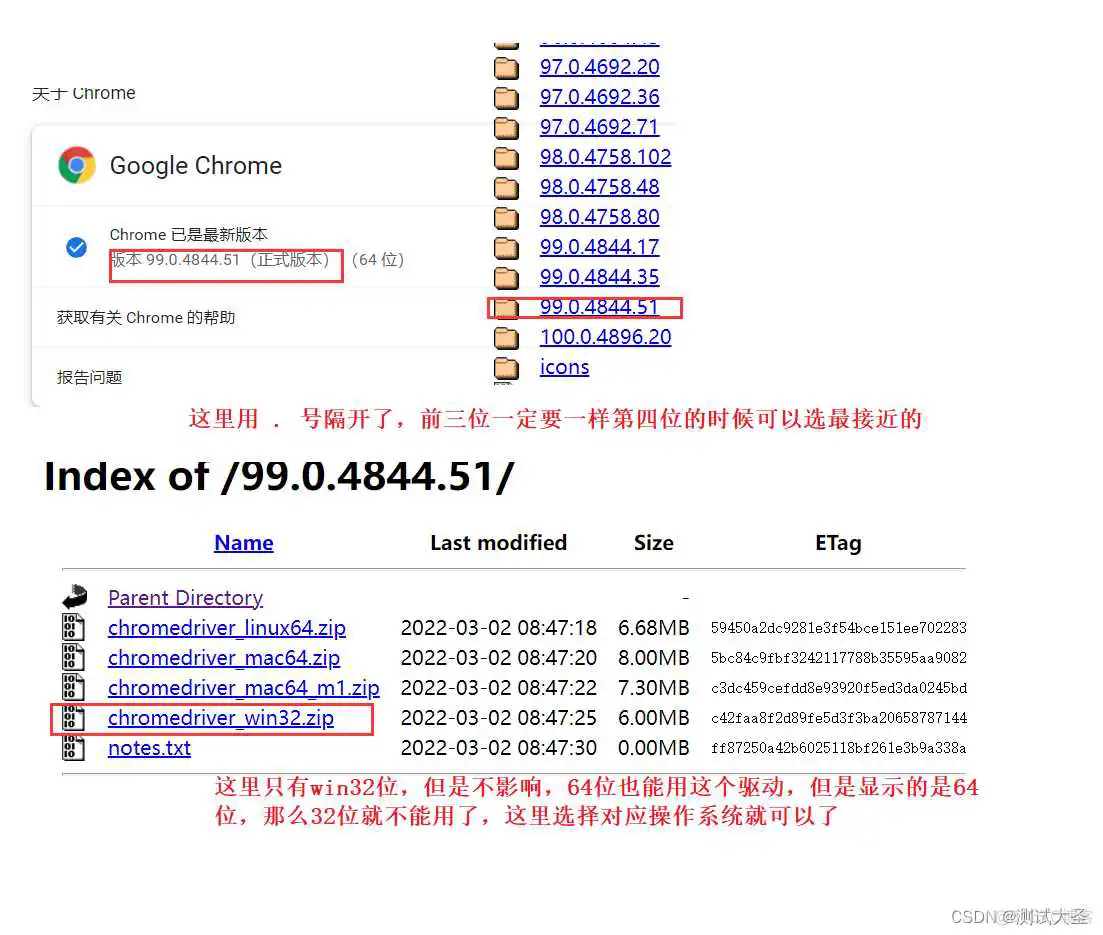1103x935 pixels.
Task: Open the 97.0.4692.36 version link
Action: (599, 97)
